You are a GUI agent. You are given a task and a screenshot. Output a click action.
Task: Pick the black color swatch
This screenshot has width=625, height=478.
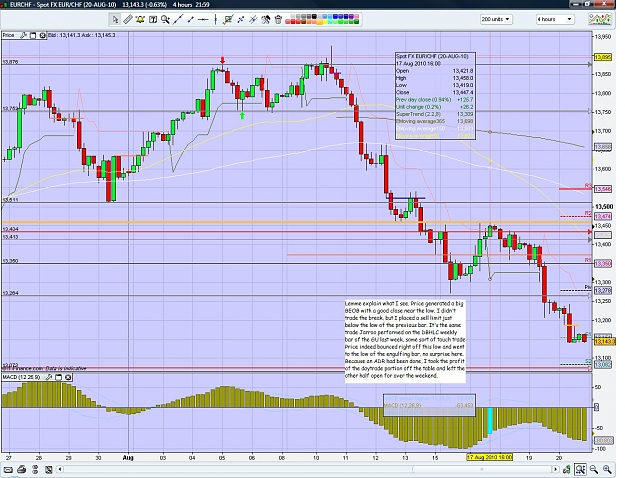point(314,16)
